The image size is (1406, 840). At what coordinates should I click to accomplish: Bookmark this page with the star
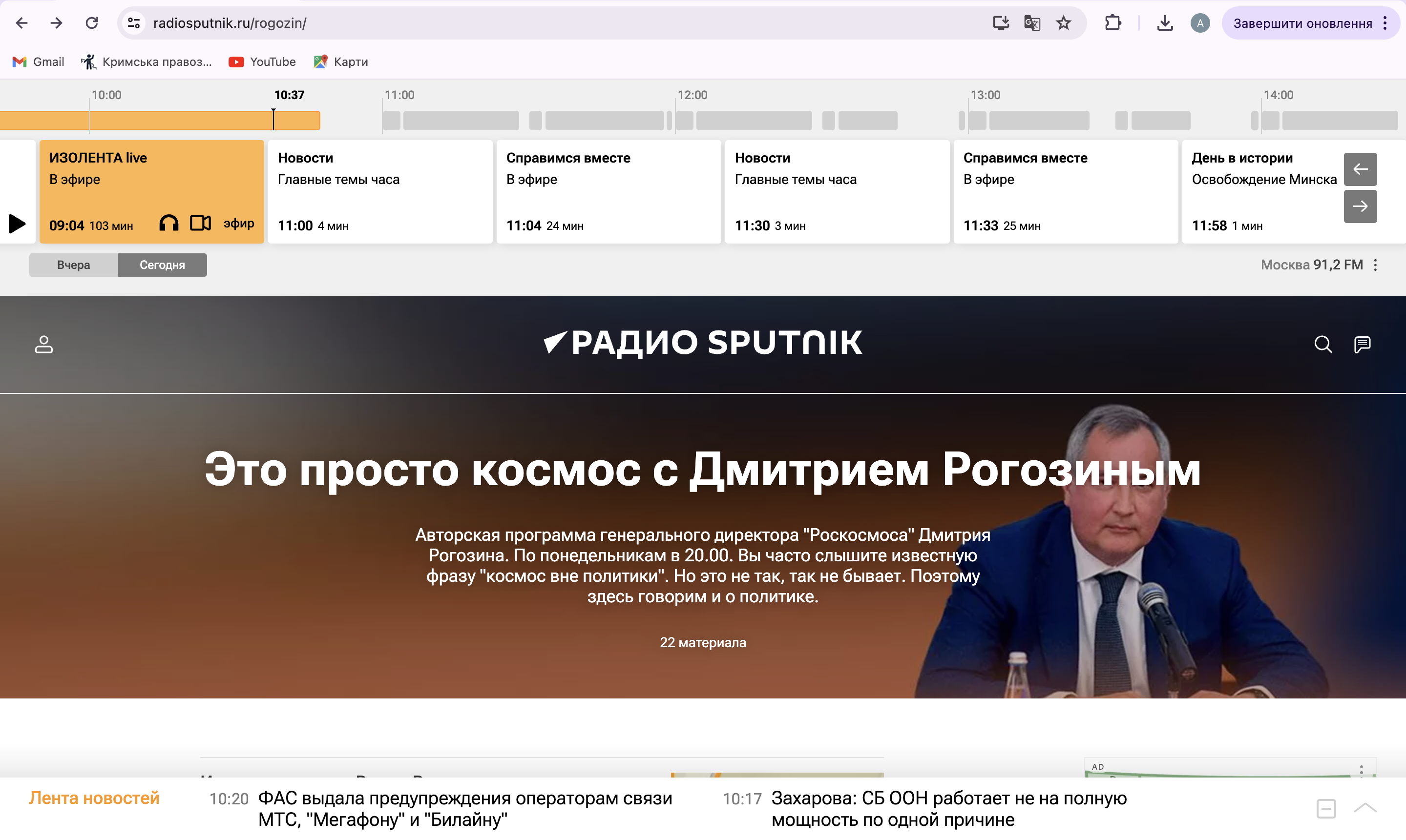pyautogui.click(x=1064, y=23)
